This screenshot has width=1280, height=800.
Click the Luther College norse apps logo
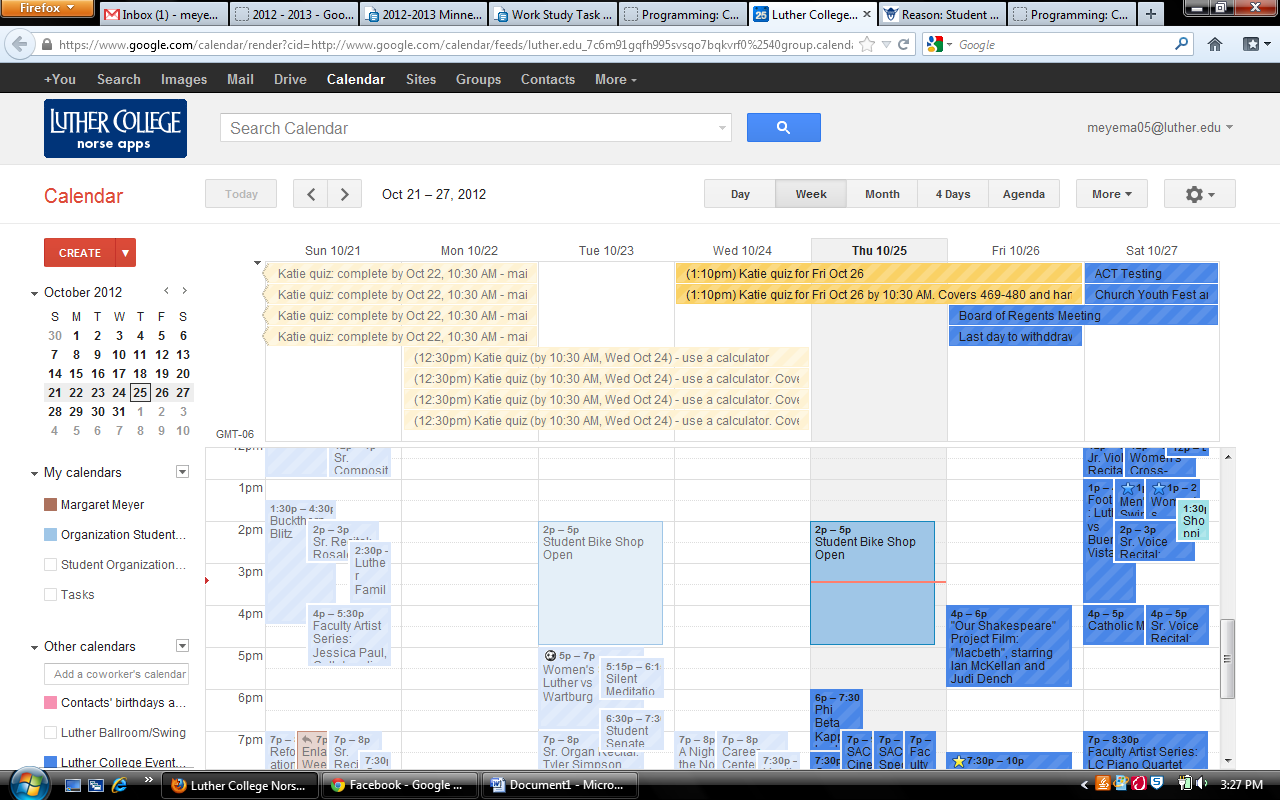(115, 128)
